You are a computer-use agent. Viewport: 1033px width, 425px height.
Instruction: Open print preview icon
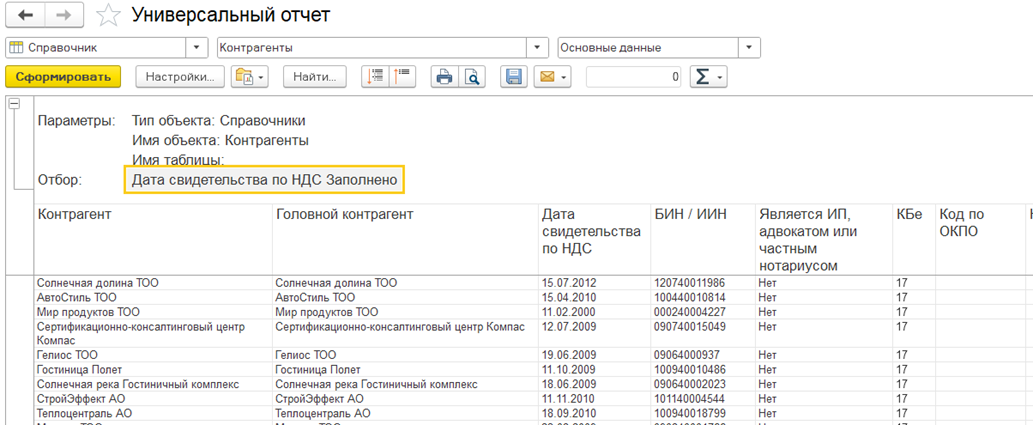[471, 77]
